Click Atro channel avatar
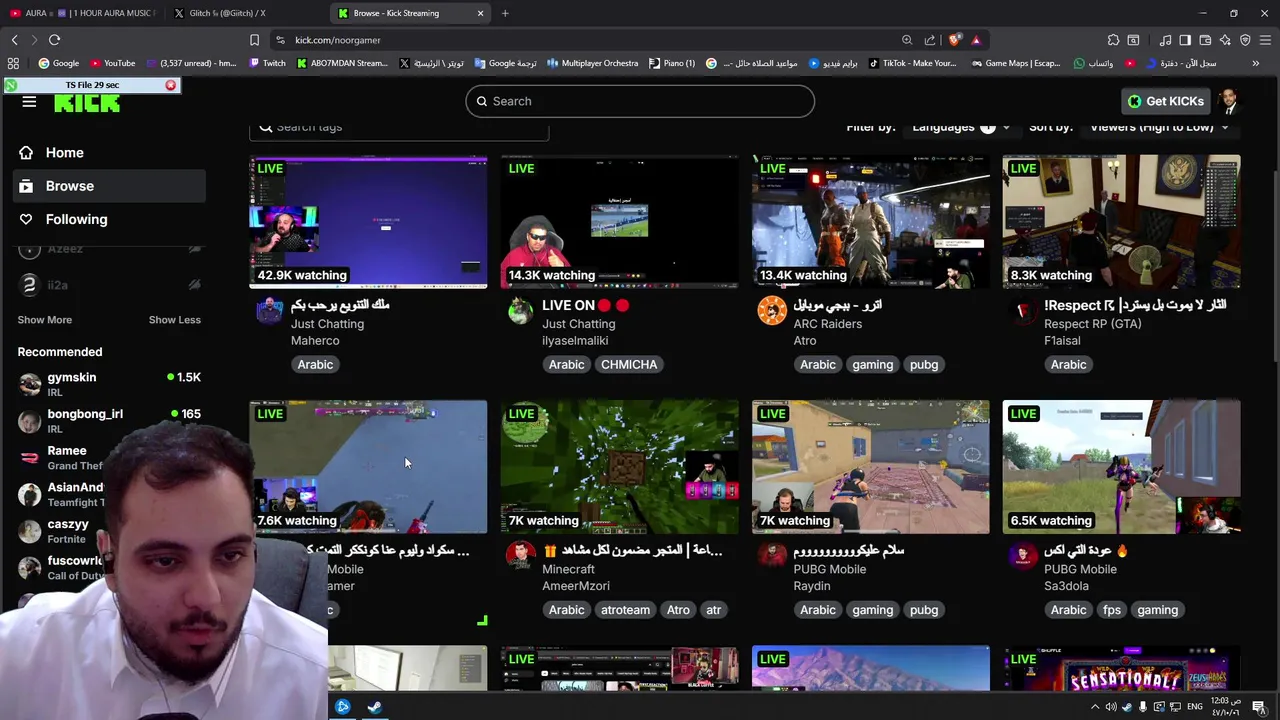 (771, 311)
